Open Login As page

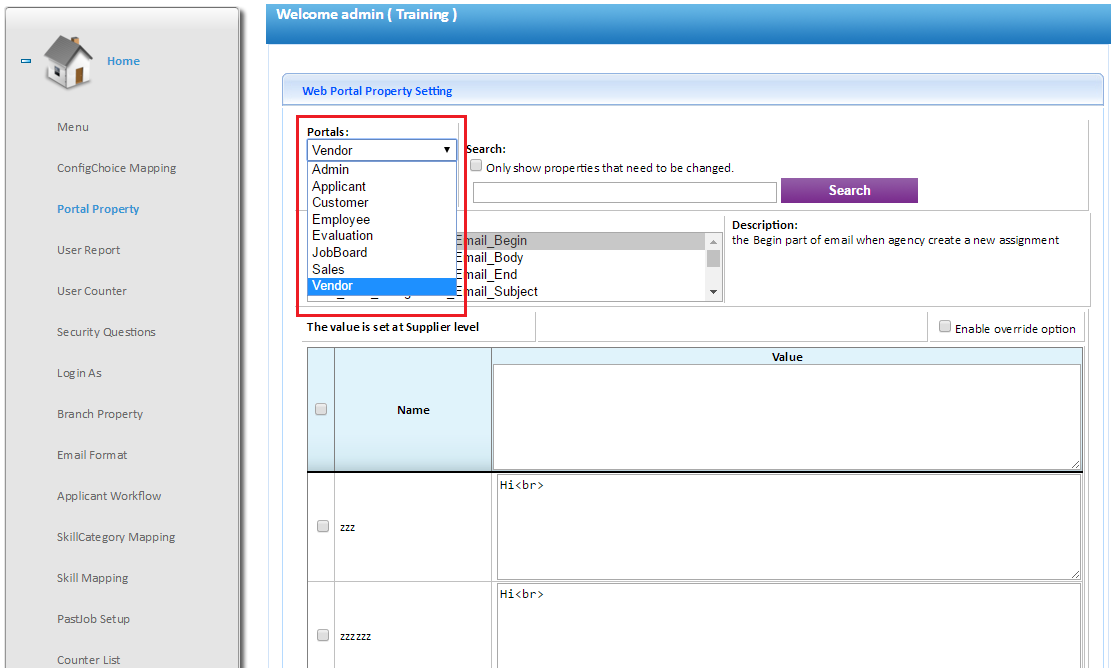79,373
